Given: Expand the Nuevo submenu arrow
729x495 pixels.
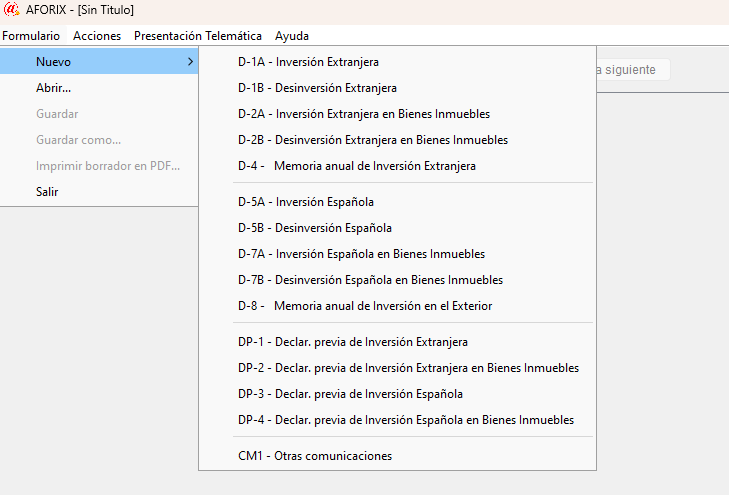Looking at the screenshot, I should click(x=189, y=62).
